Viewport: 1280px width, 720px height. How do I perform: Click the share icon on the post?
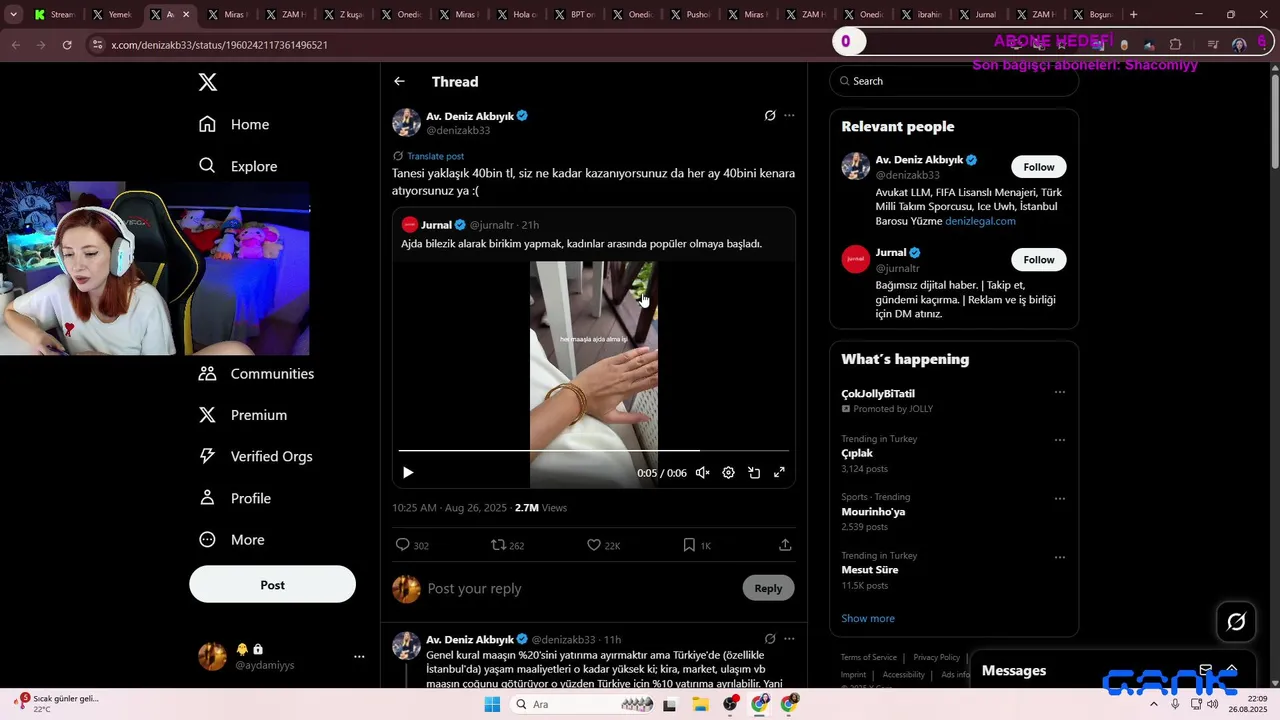click(785, 545)
